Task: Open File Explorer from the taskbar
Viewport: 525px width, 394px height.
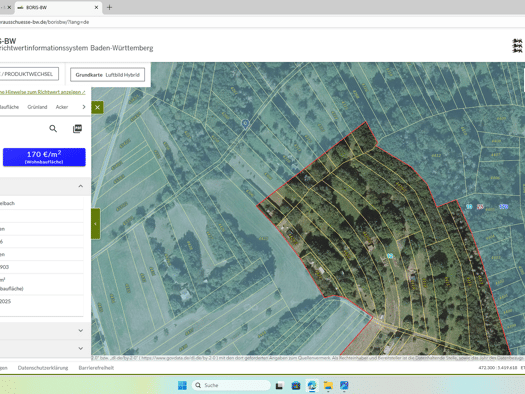Action: 328,386
